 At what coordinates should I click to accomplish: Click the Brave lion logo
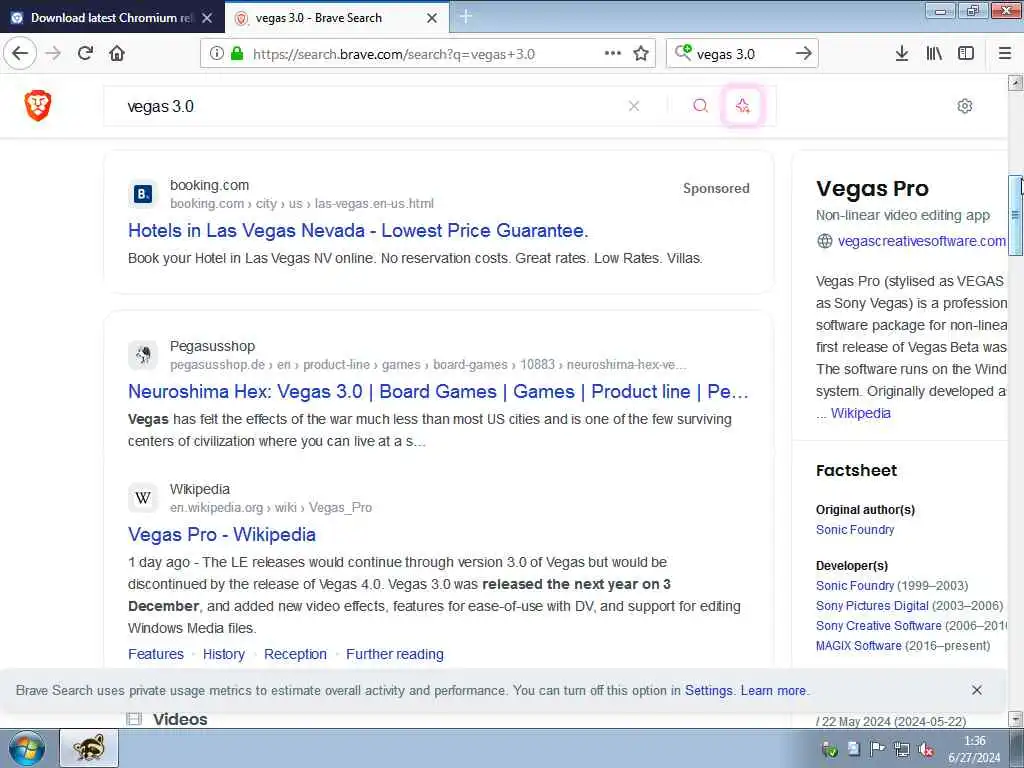coord(38,106)
